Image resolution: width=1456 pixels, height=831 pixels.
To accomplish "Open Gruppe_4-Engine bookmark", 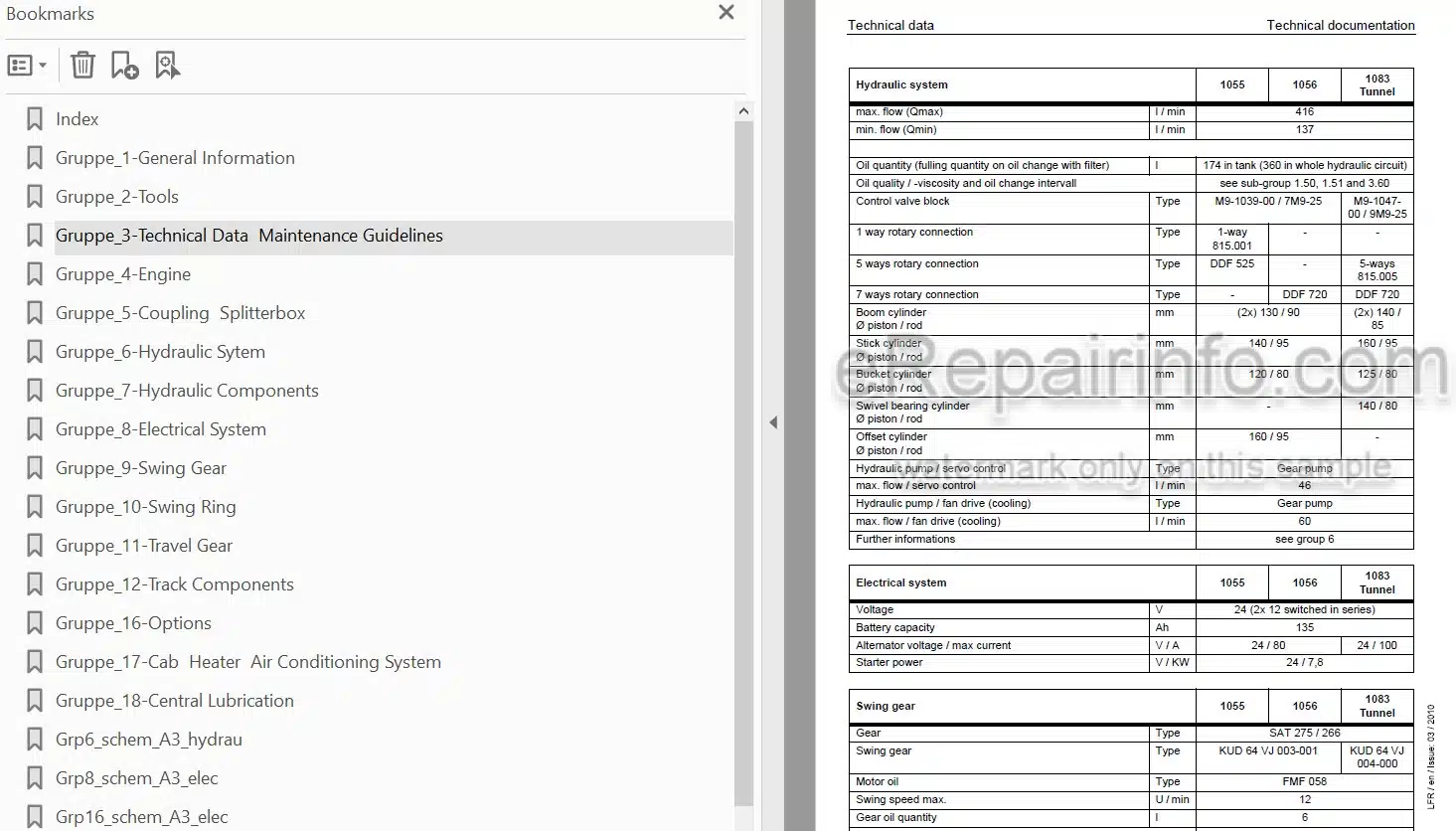I will pyautogui.click(x=123, y=274).
